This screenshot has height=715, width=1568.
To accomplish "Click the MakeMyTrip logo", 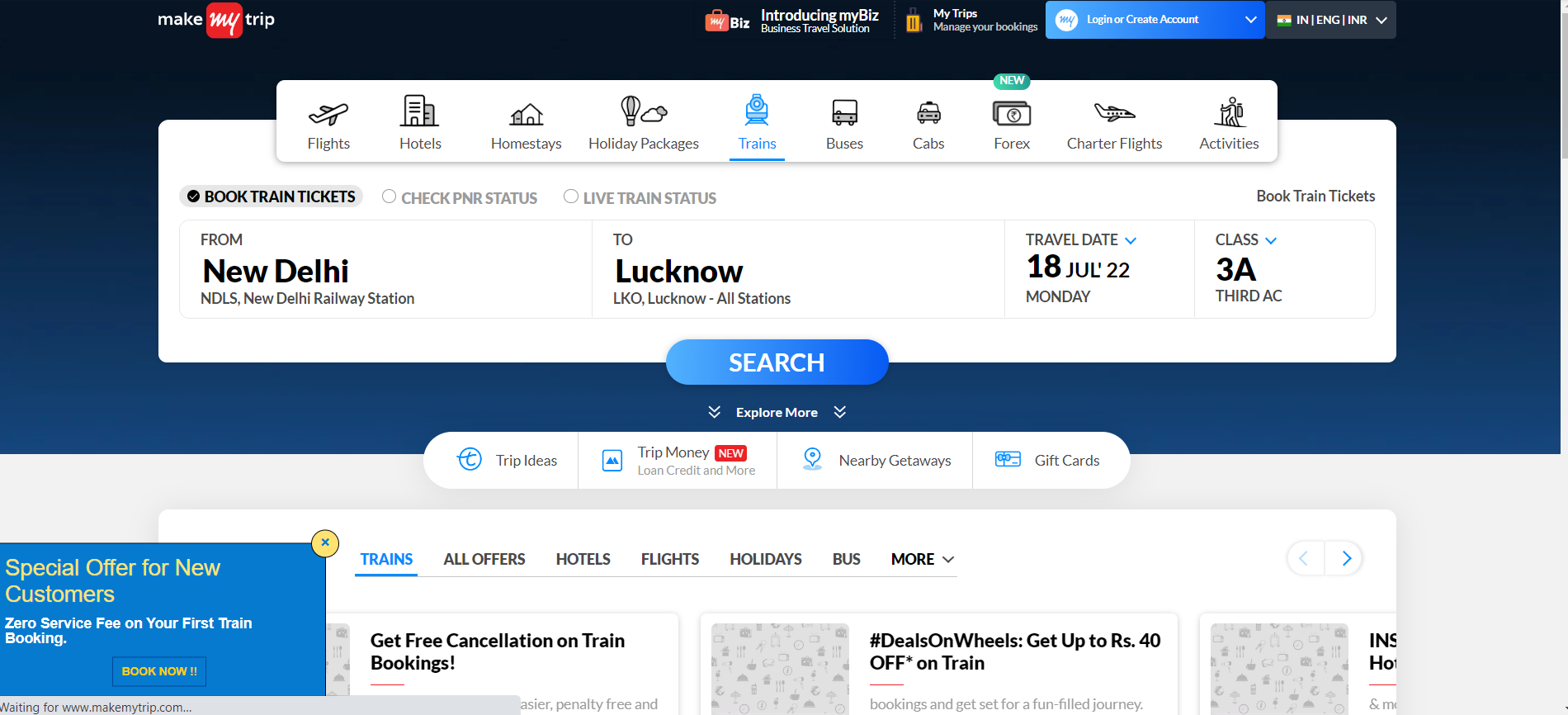I will (216, 20).
